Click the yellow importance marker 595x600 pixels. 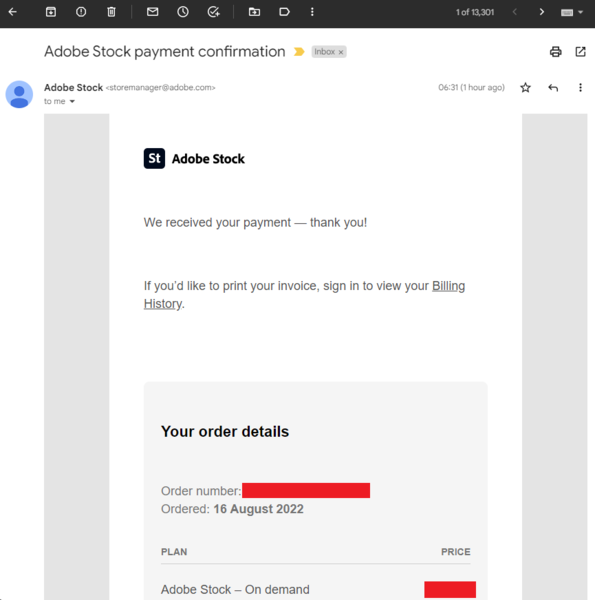tap(299, 52)
